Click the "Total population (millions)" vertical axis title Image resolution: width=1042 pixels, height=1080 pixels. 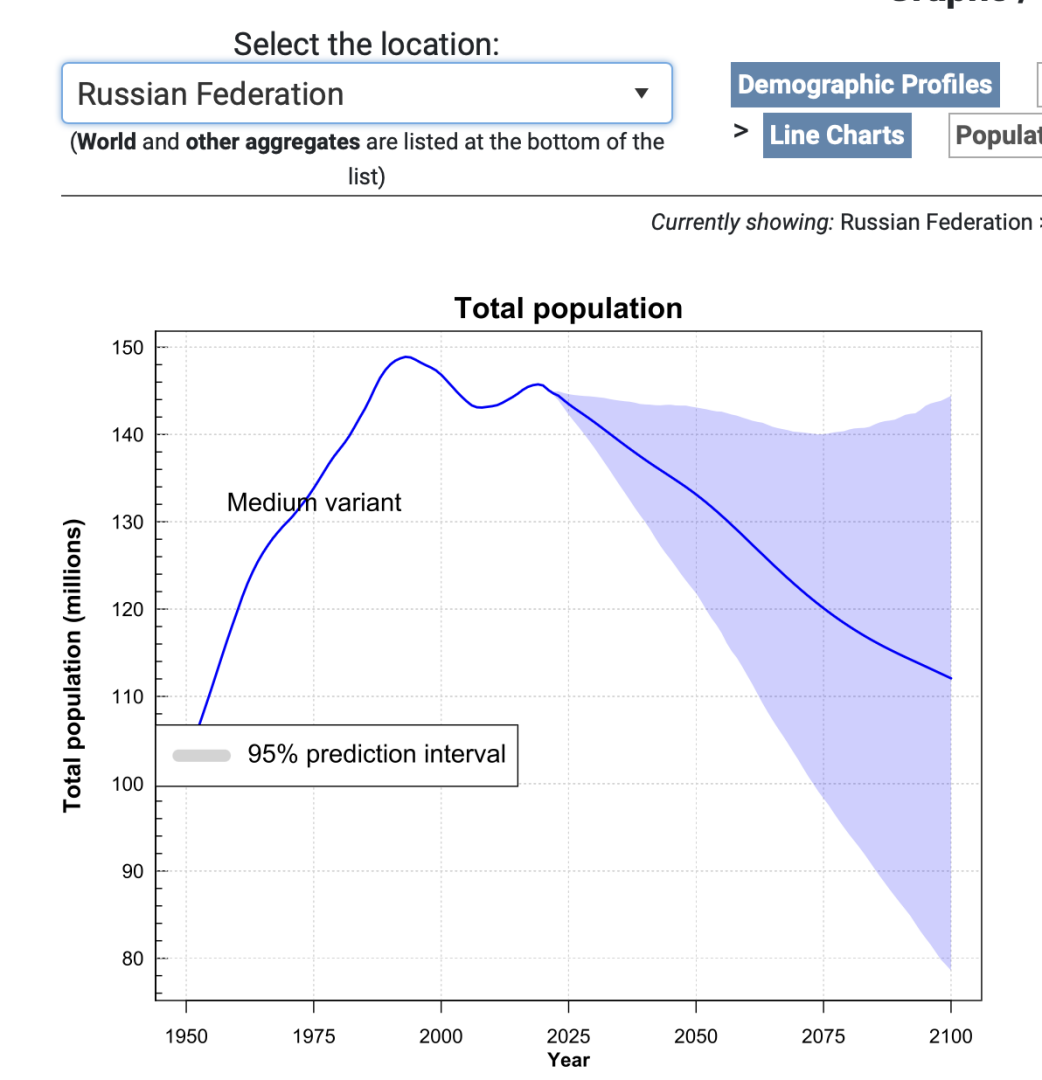(x=72, y=665)
